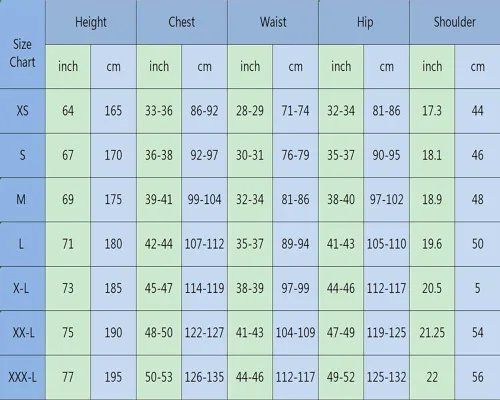
Task: Select the X-L size row label
Action: [22, 288]
